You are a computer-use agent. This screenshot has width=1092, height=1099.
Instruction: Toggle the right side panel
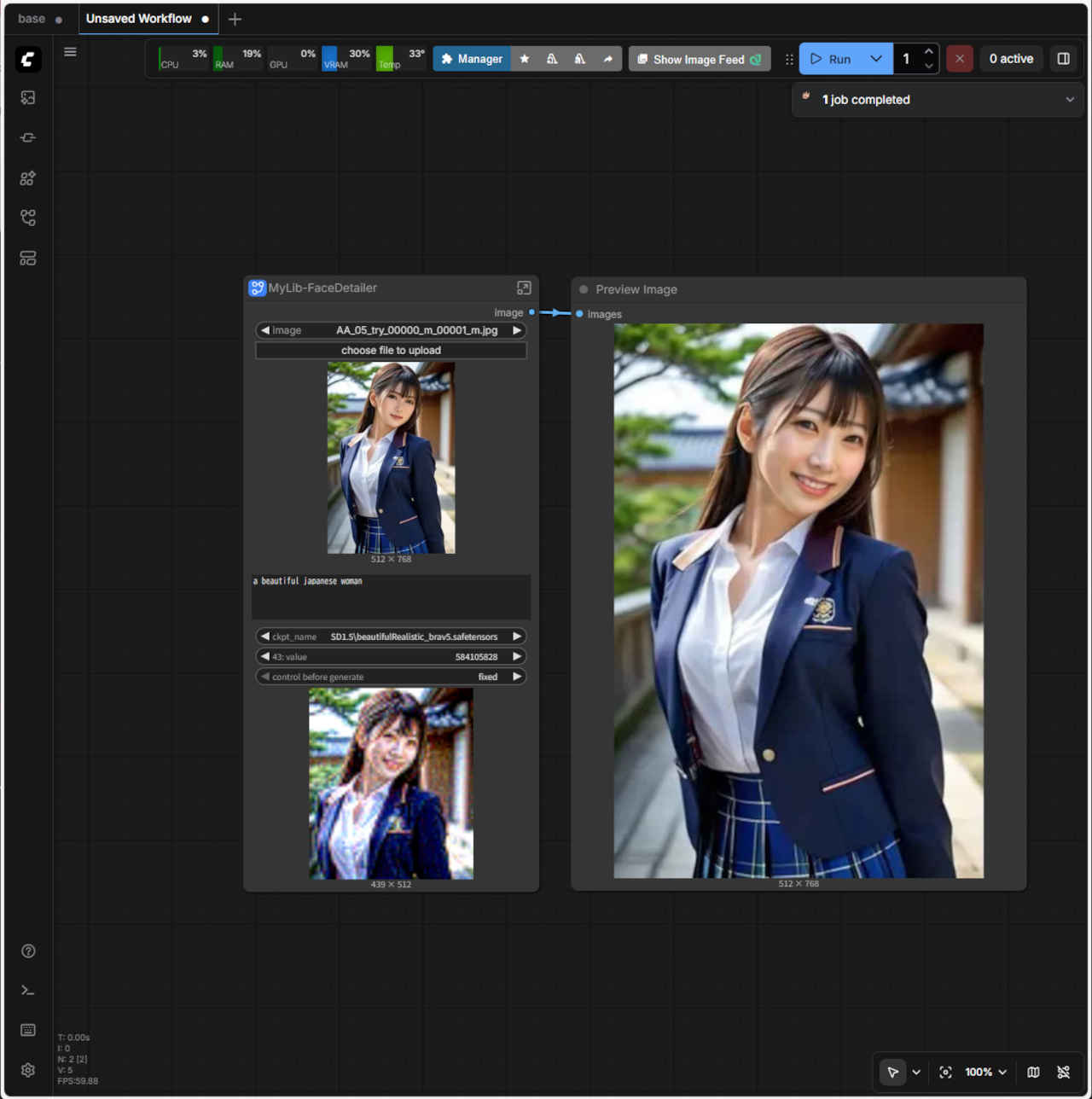point(1063,59)
